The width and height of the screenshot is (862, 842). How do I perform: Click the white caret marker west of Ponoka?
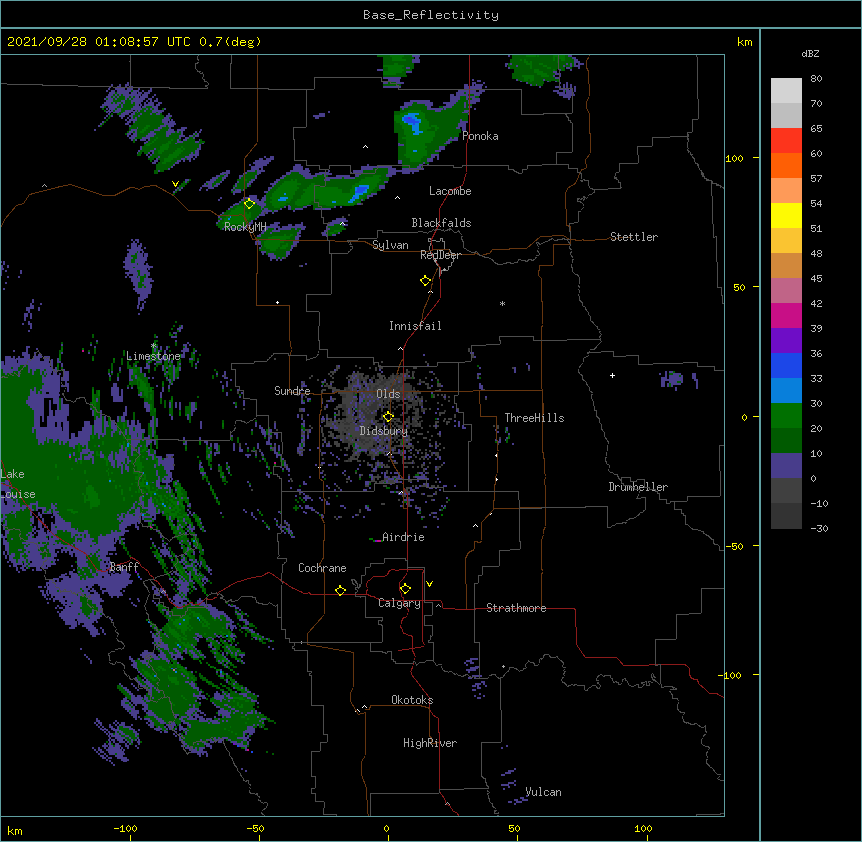(x=365, y=147)
